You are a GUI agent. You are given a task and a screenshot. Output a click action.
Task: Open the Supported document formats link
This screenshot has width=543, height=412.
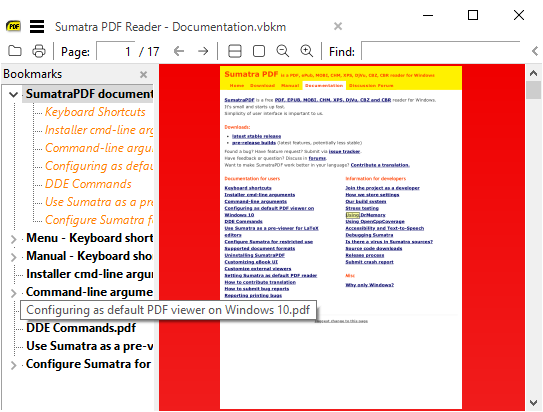260,248
